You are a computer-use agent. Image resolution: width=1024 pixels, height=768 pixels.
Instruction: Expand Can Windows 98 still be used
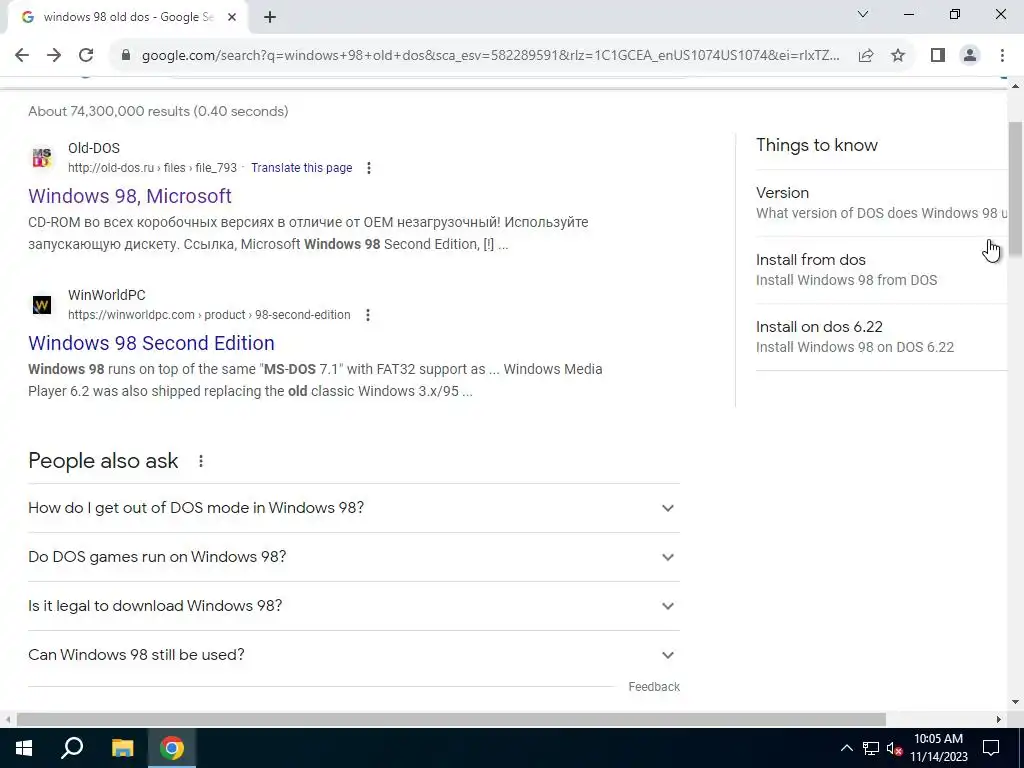(x=354, y=655)
